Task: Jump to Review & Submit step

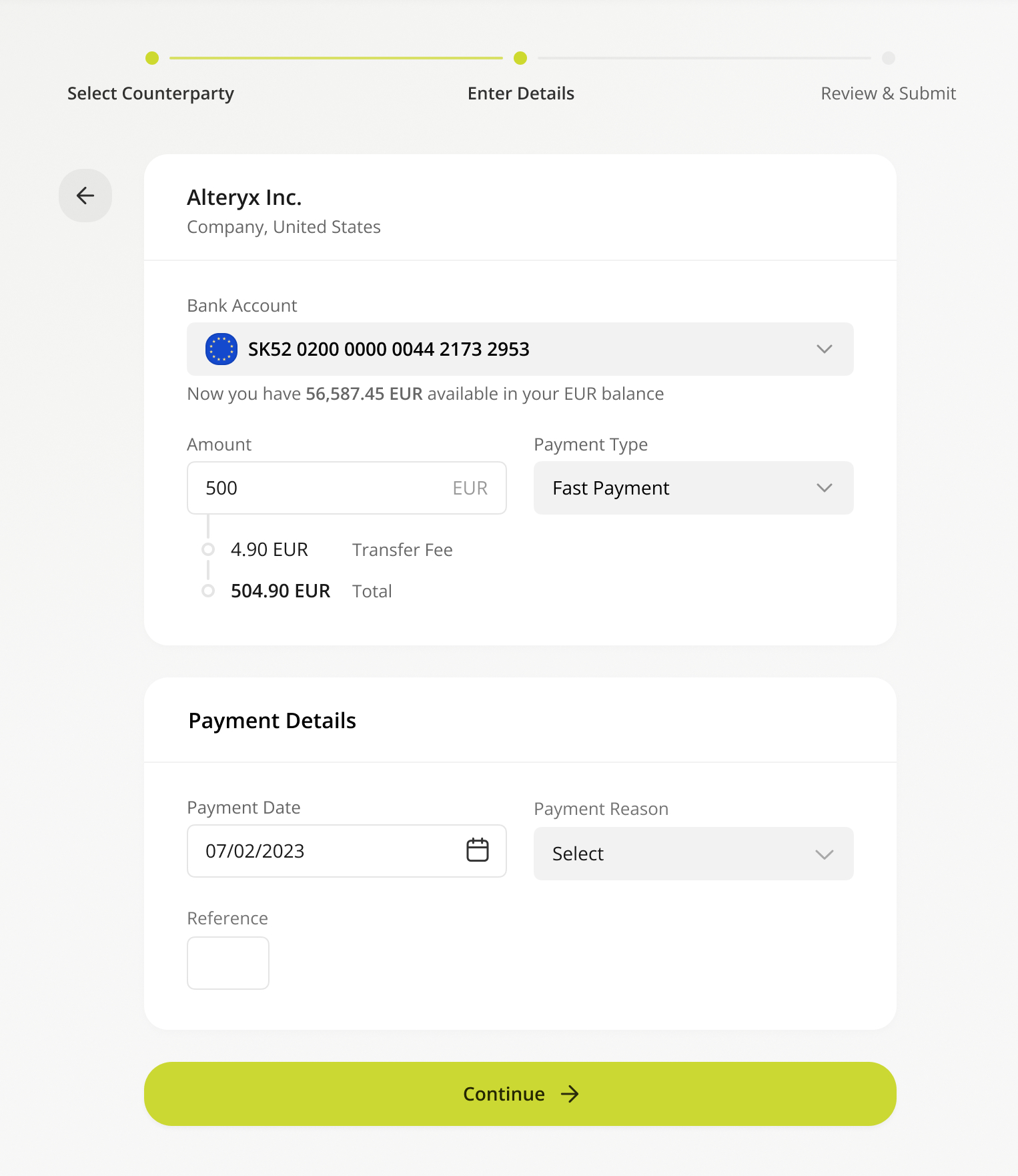Action: click(x=889, y=93)
